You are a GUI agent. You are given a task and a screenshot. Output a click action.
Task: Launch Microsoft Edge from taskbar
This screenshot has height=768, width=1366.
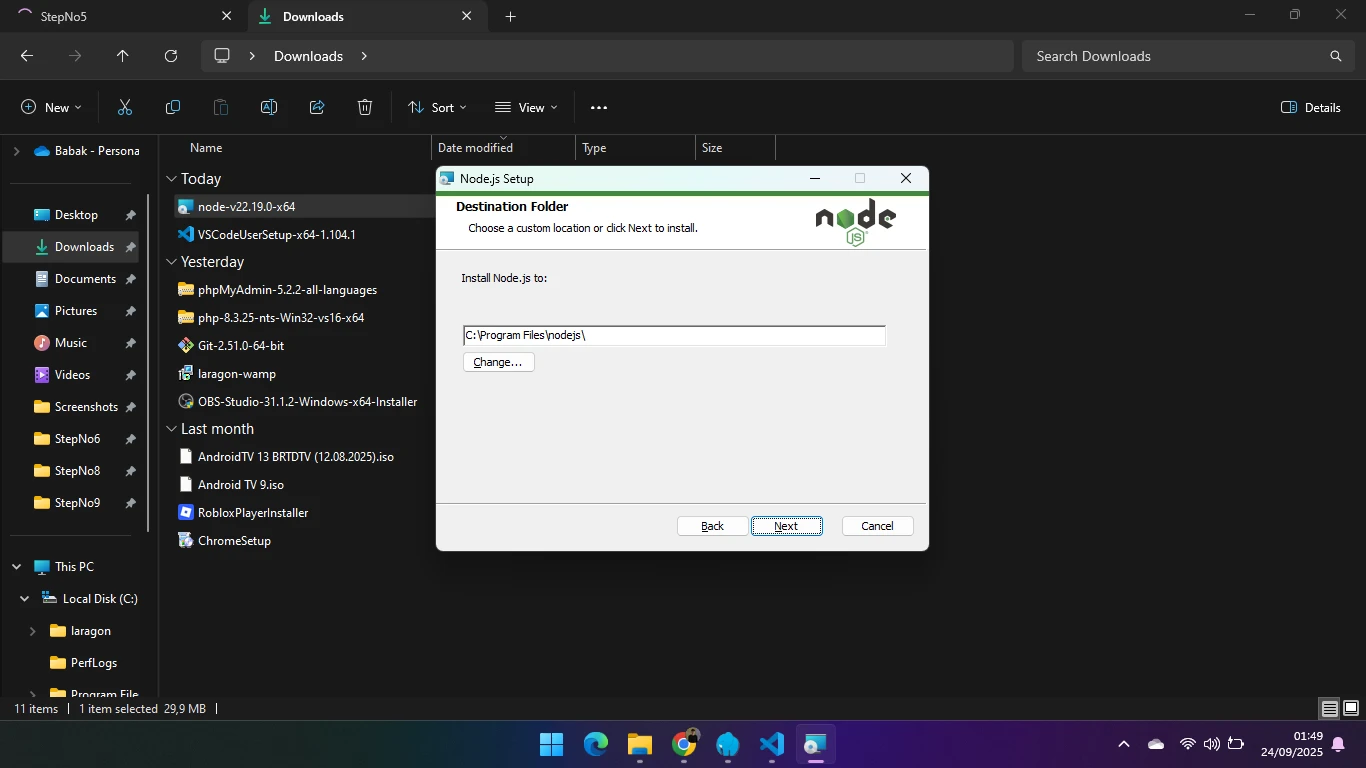point(596,744)
